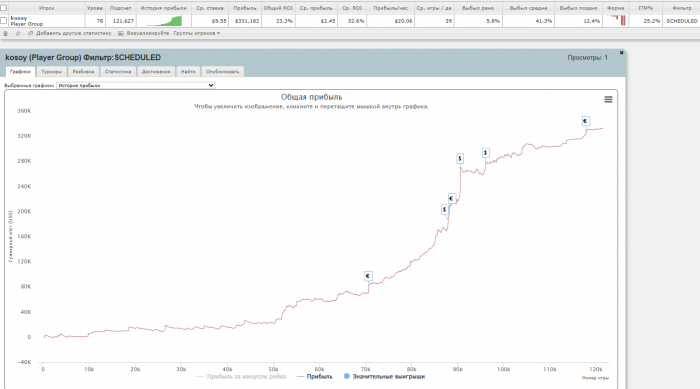The height and width of the screenshot is (389, 700).
Task: Click the Визуализируйте link
Action: pyautogui.click(x=148, y=33)
